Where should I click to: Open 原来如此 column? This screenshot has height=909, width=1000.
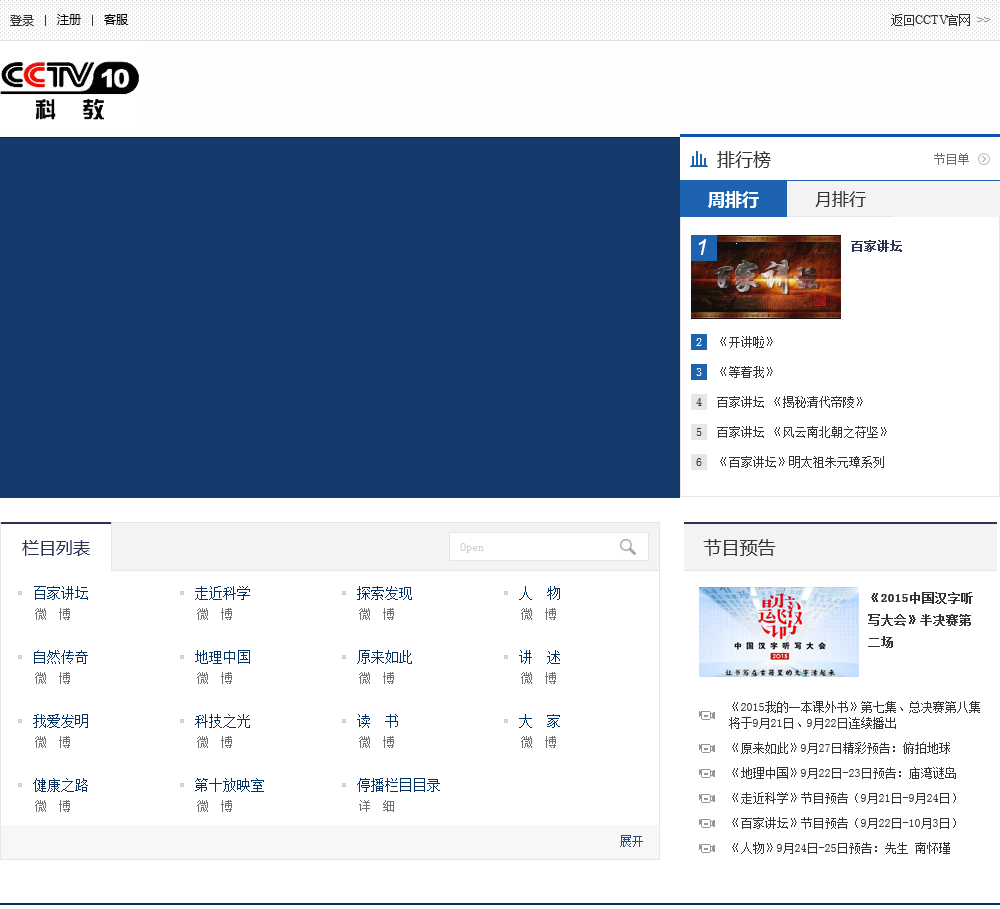pos(385,657)
